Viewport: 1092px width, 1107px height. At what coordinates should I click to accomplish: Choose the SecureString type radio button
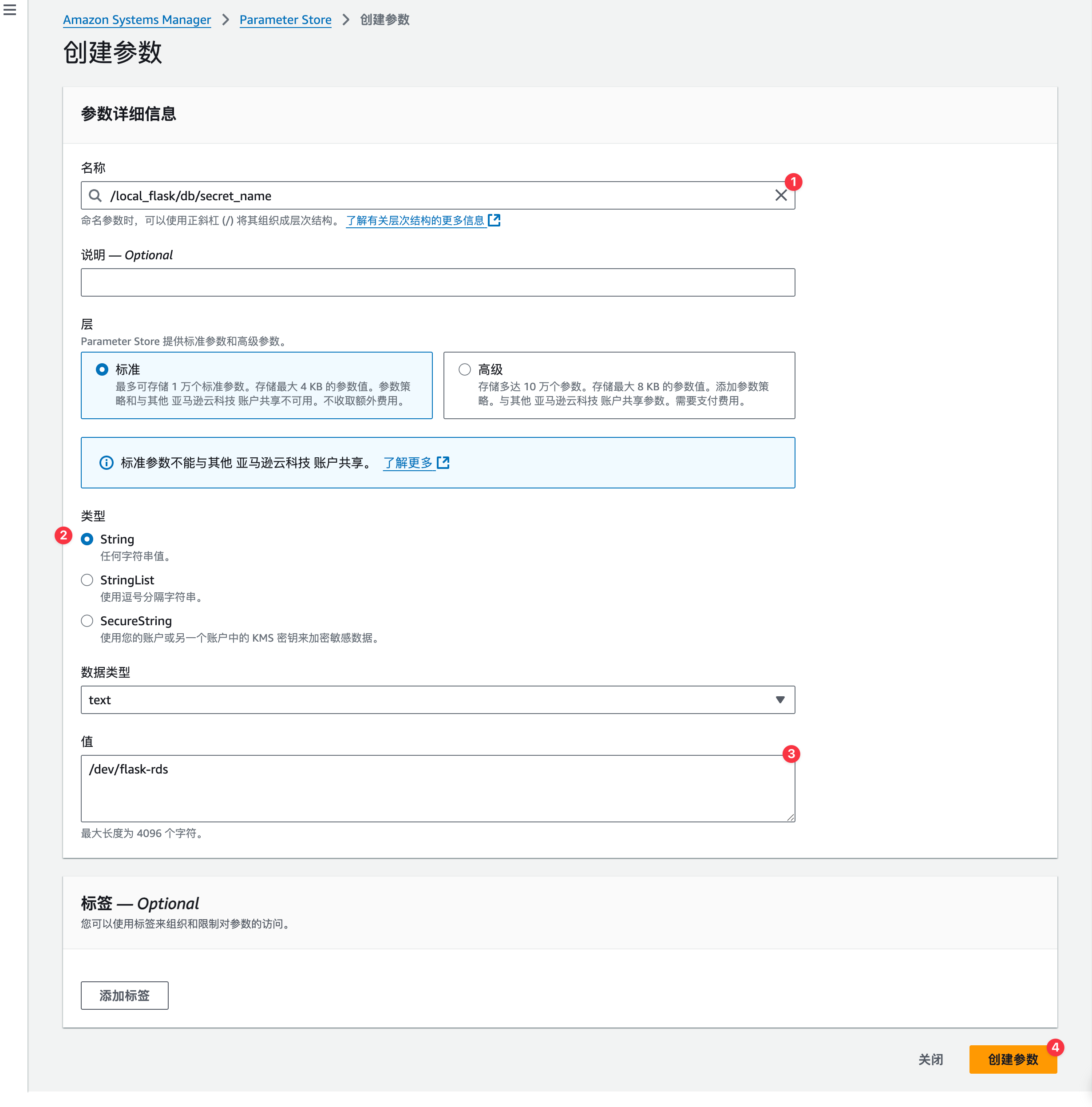tap(87, 620)
